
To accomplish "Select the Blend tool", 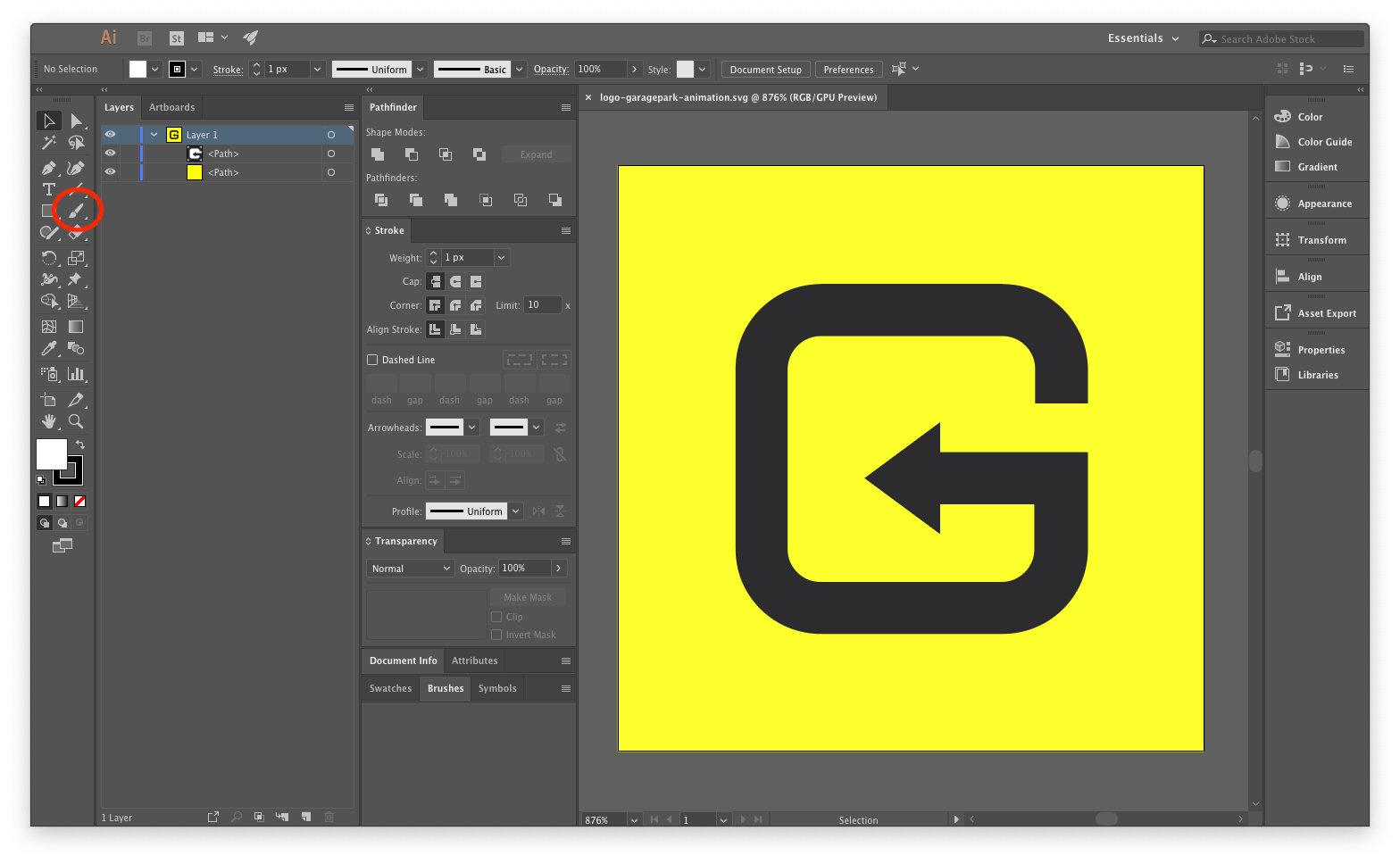I will point(76,349).
